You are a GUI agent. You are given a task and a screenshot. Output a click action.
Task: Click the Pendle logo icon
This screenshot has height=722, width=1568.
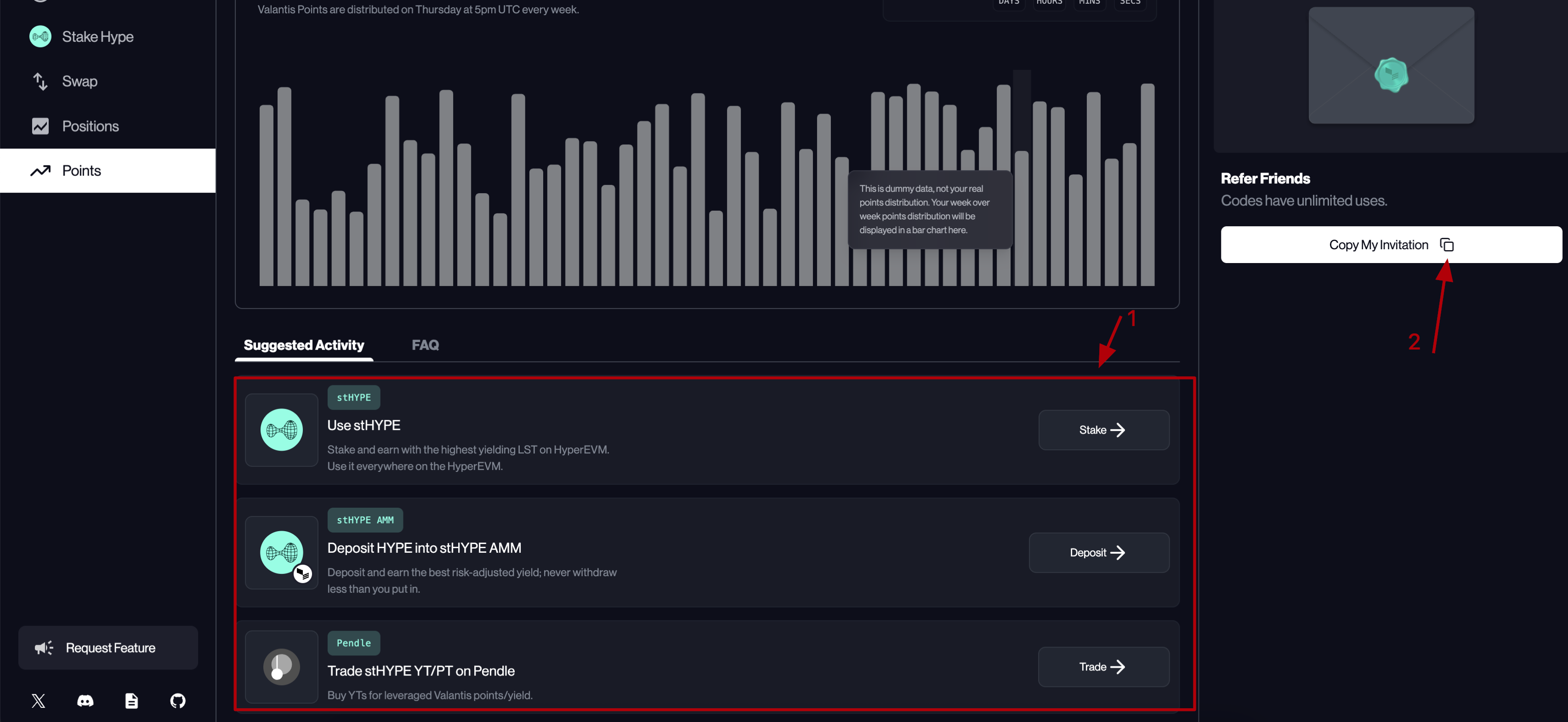coord(281,666)
